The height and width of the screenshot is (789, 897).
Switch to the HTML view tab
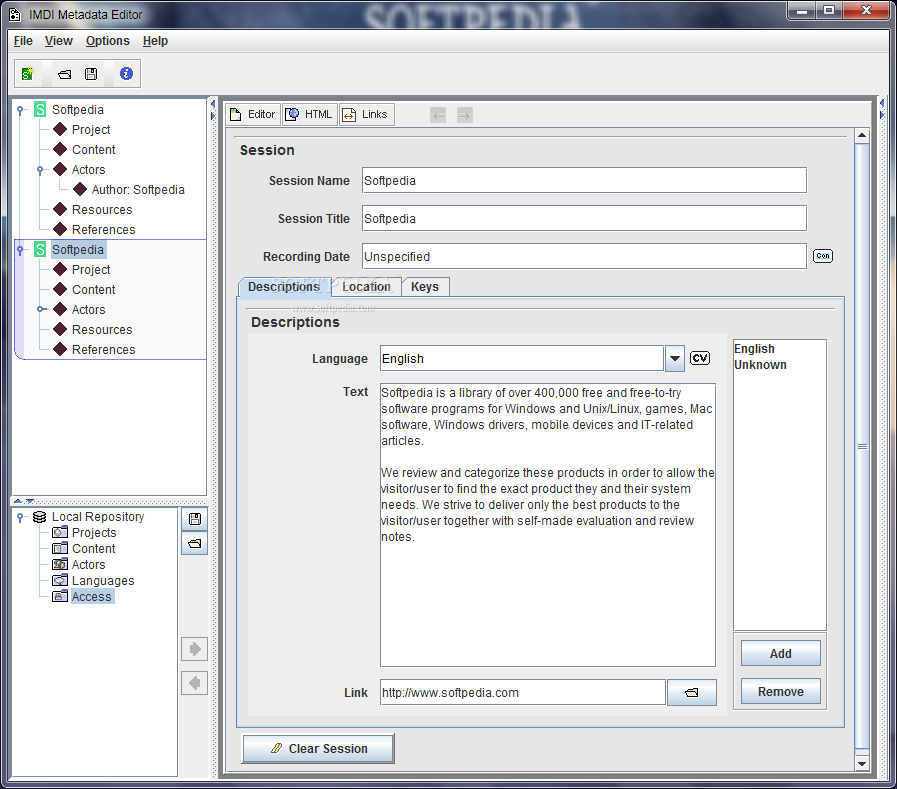coord(309,114)
